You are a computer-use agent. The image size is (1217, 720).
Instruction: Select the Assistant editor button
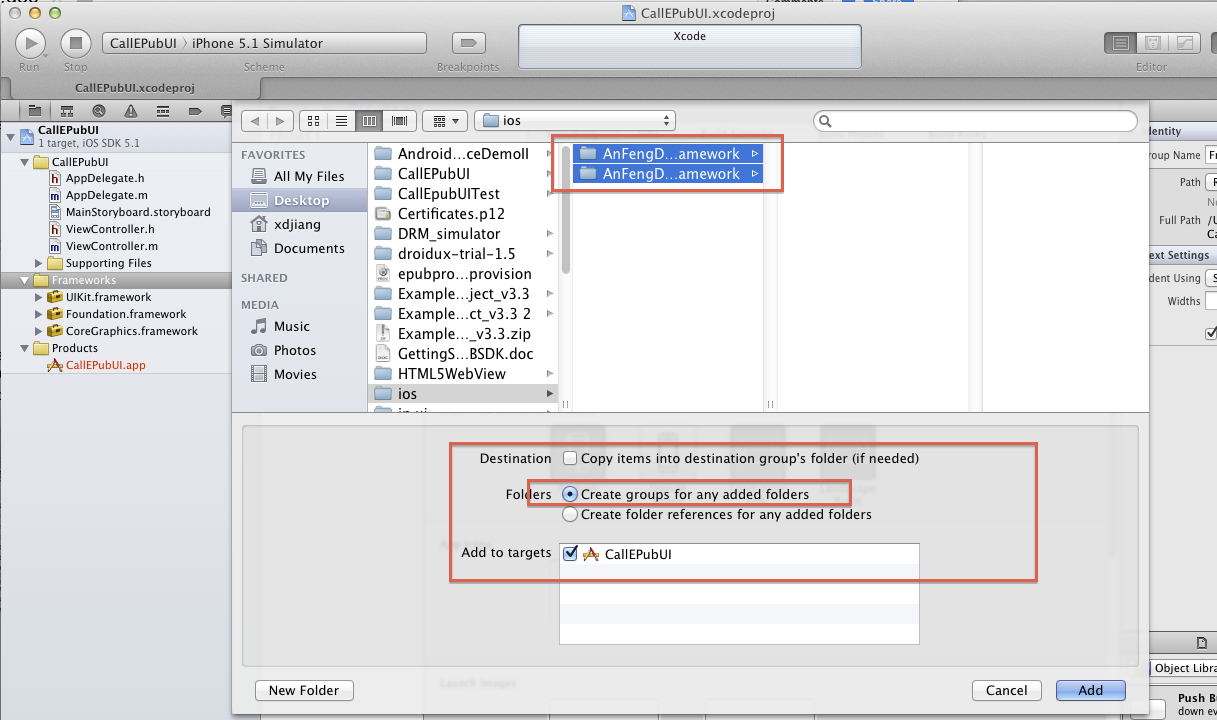(x=1152, y=43)
